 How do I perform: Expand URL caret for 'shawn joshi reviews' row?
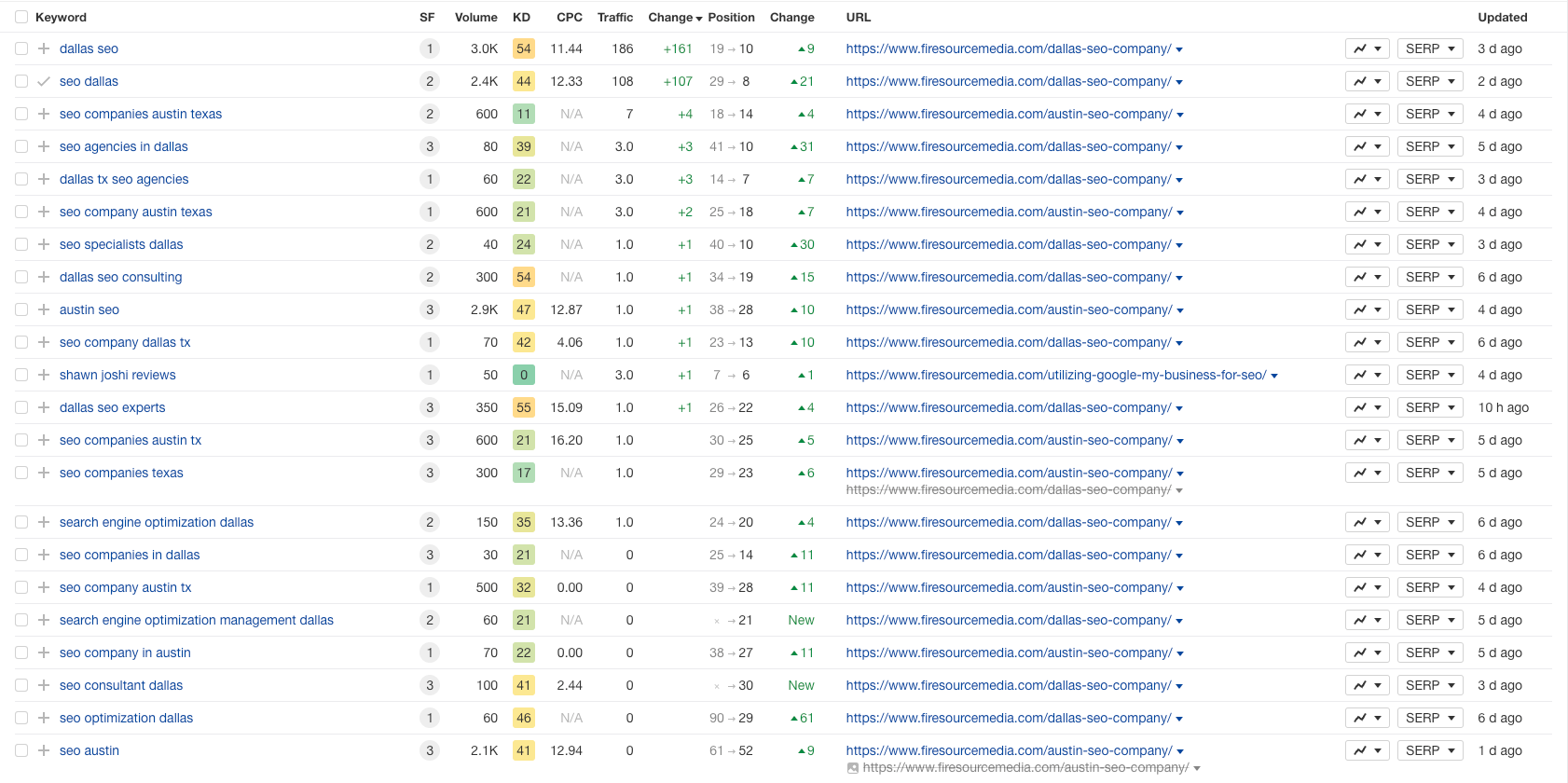pyautogui.click(x=1274, y=376)
